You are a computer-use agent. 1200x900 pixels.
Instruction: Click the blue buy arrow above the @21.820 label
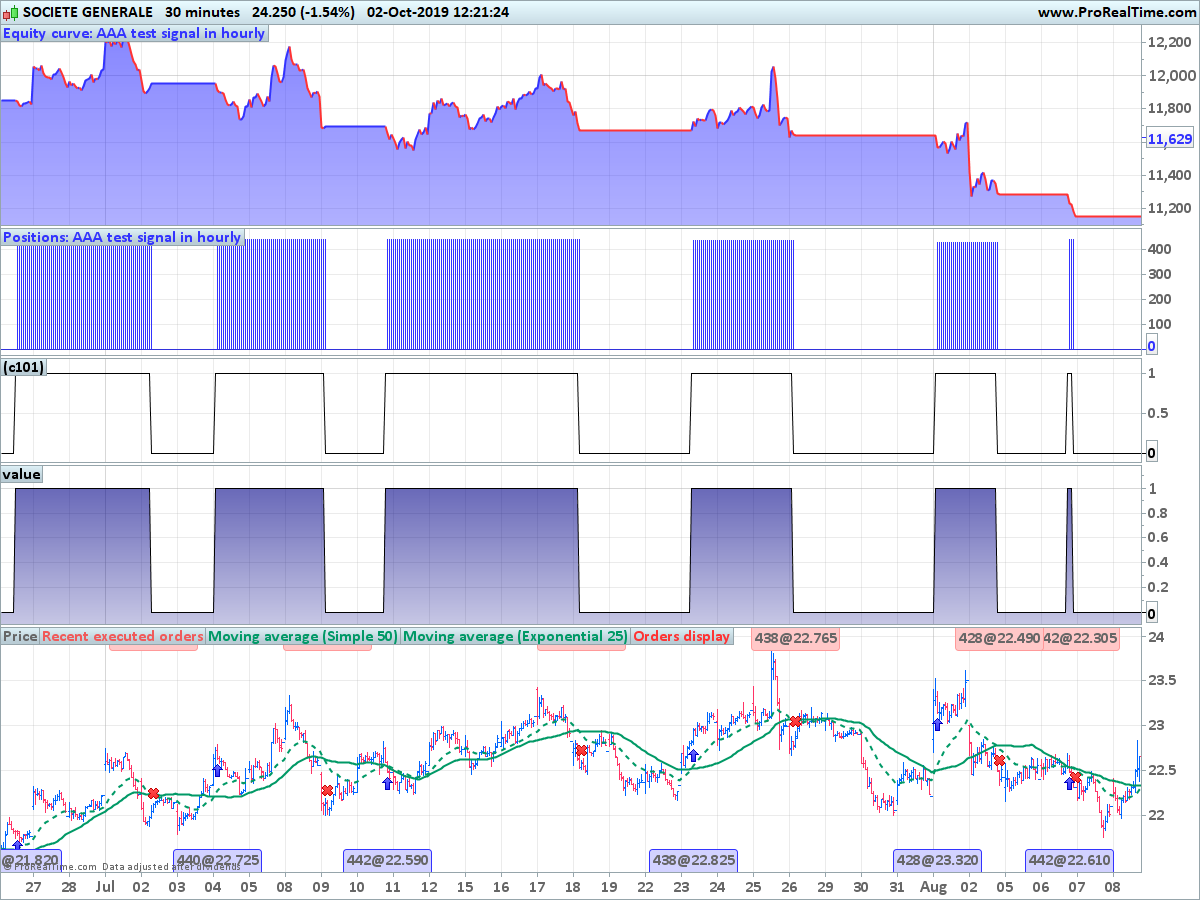(17, 846)
